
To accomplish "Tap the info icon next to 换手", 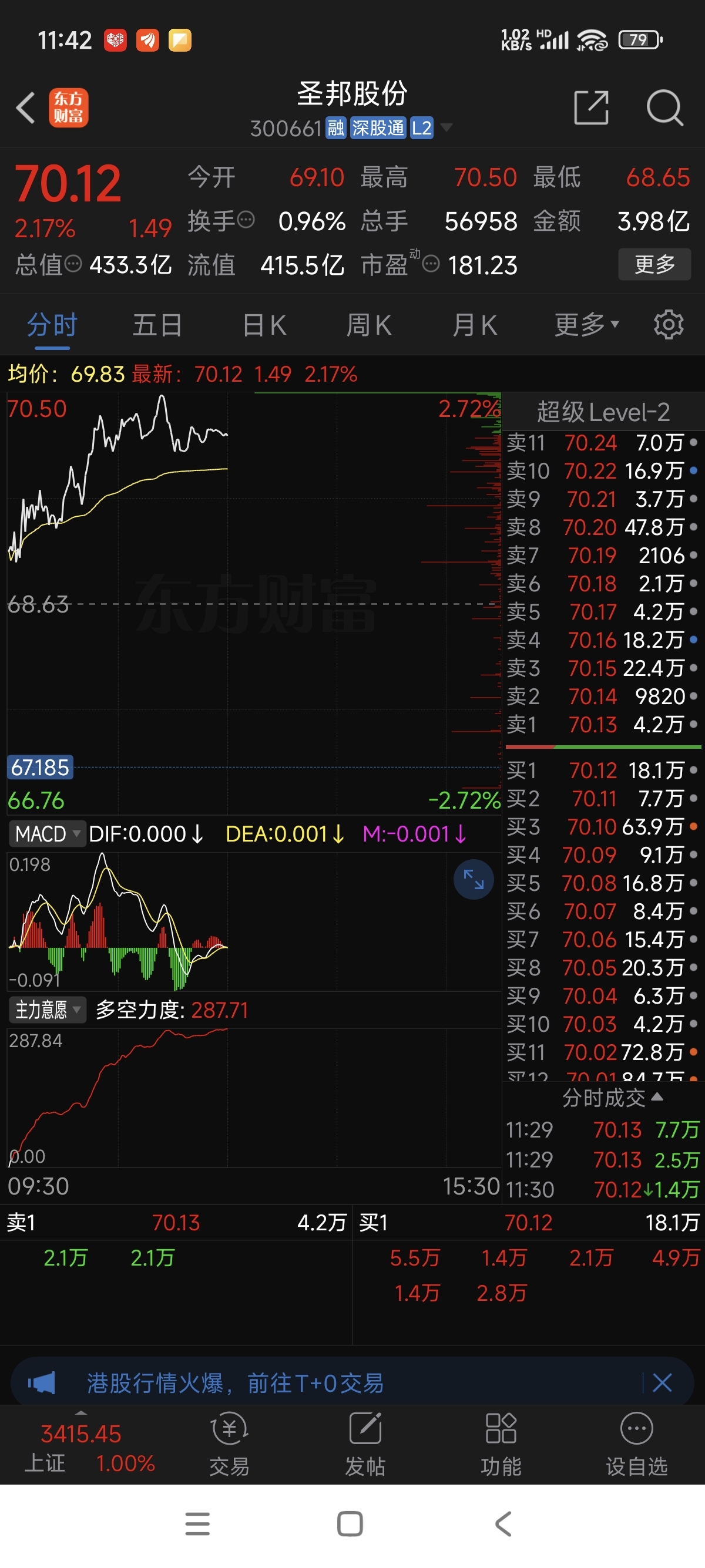I will click(246, 220).
